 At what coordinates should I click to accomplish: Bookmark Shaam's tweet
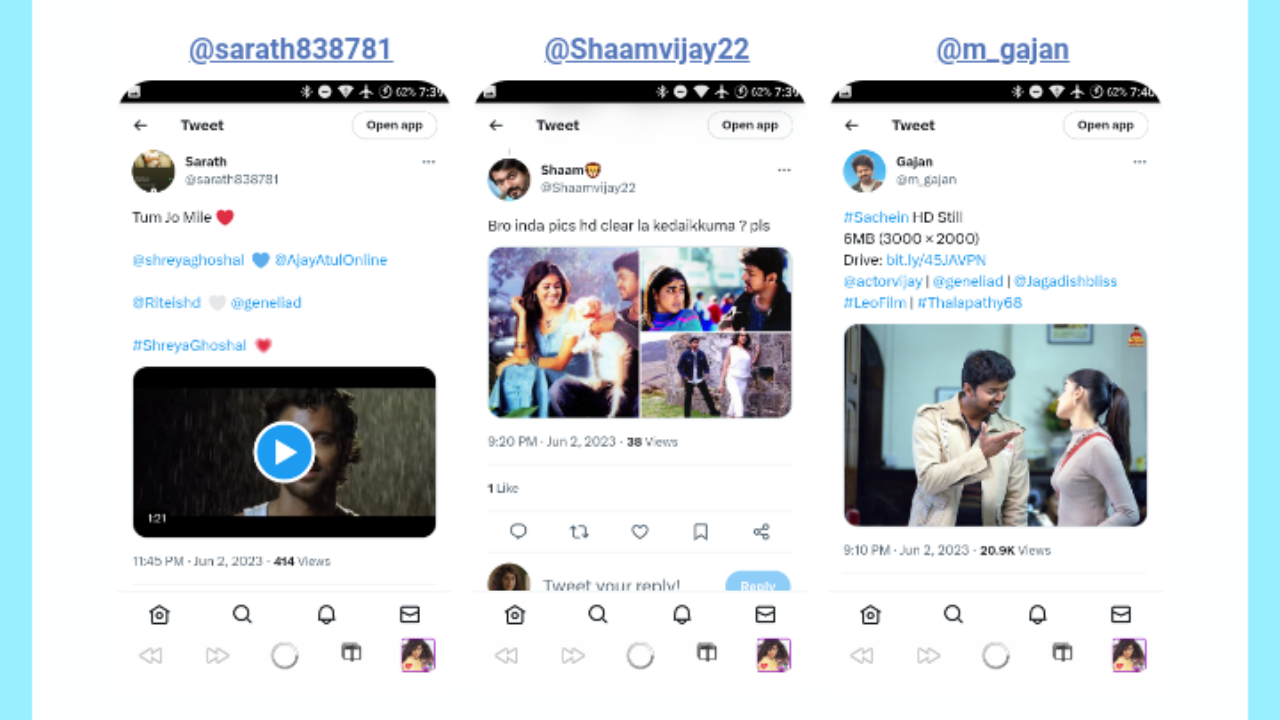point(701,532)
